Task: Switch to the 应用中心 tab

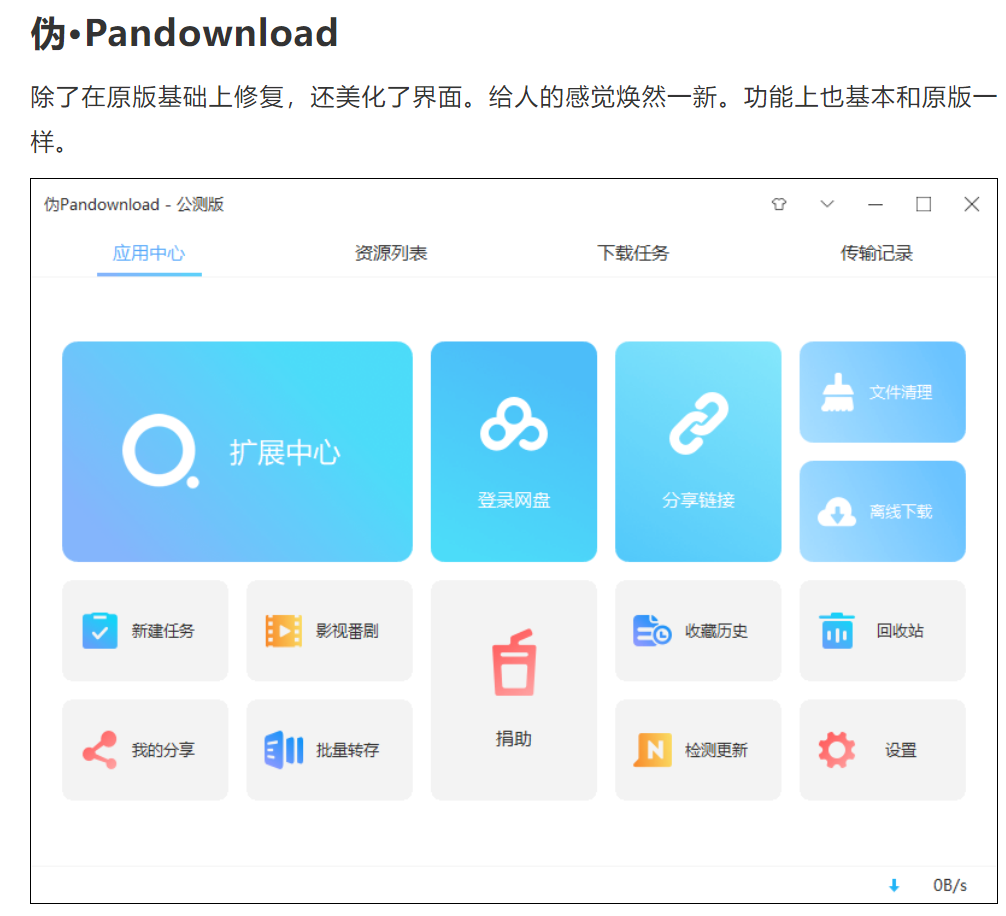Action: 149,253
